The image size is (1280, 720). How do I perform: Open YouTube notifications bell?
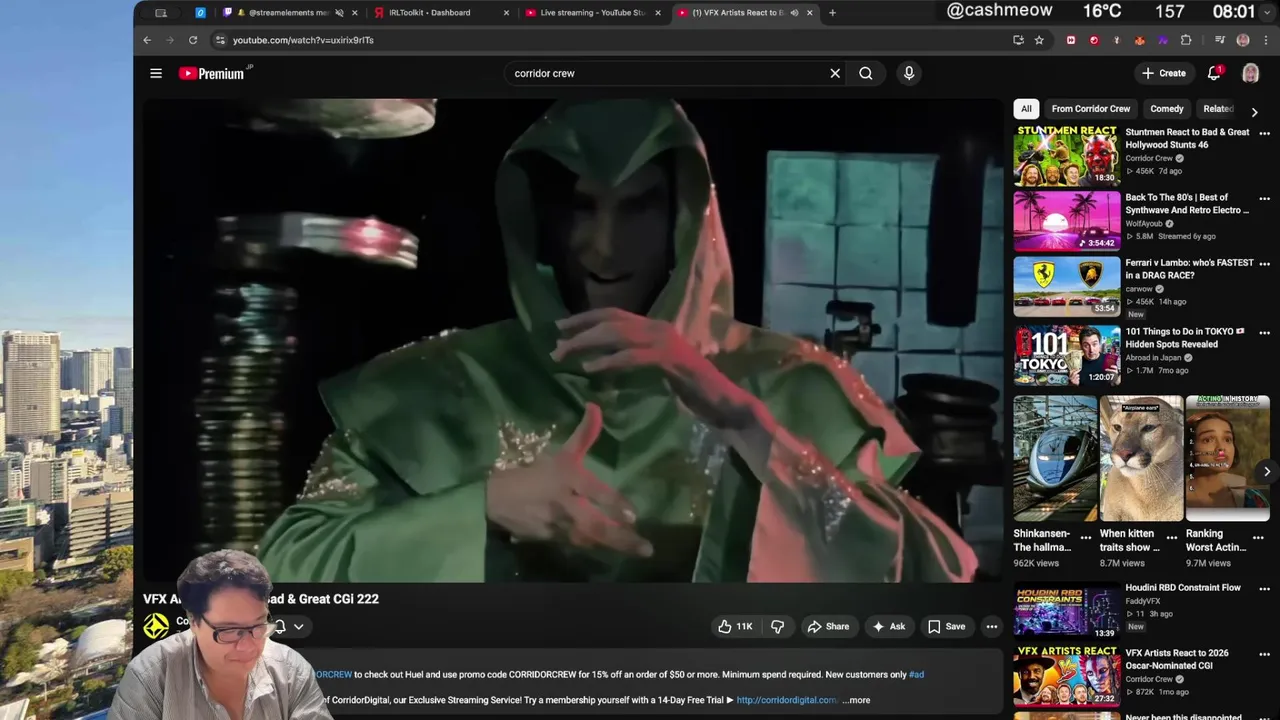(1214, 73)
